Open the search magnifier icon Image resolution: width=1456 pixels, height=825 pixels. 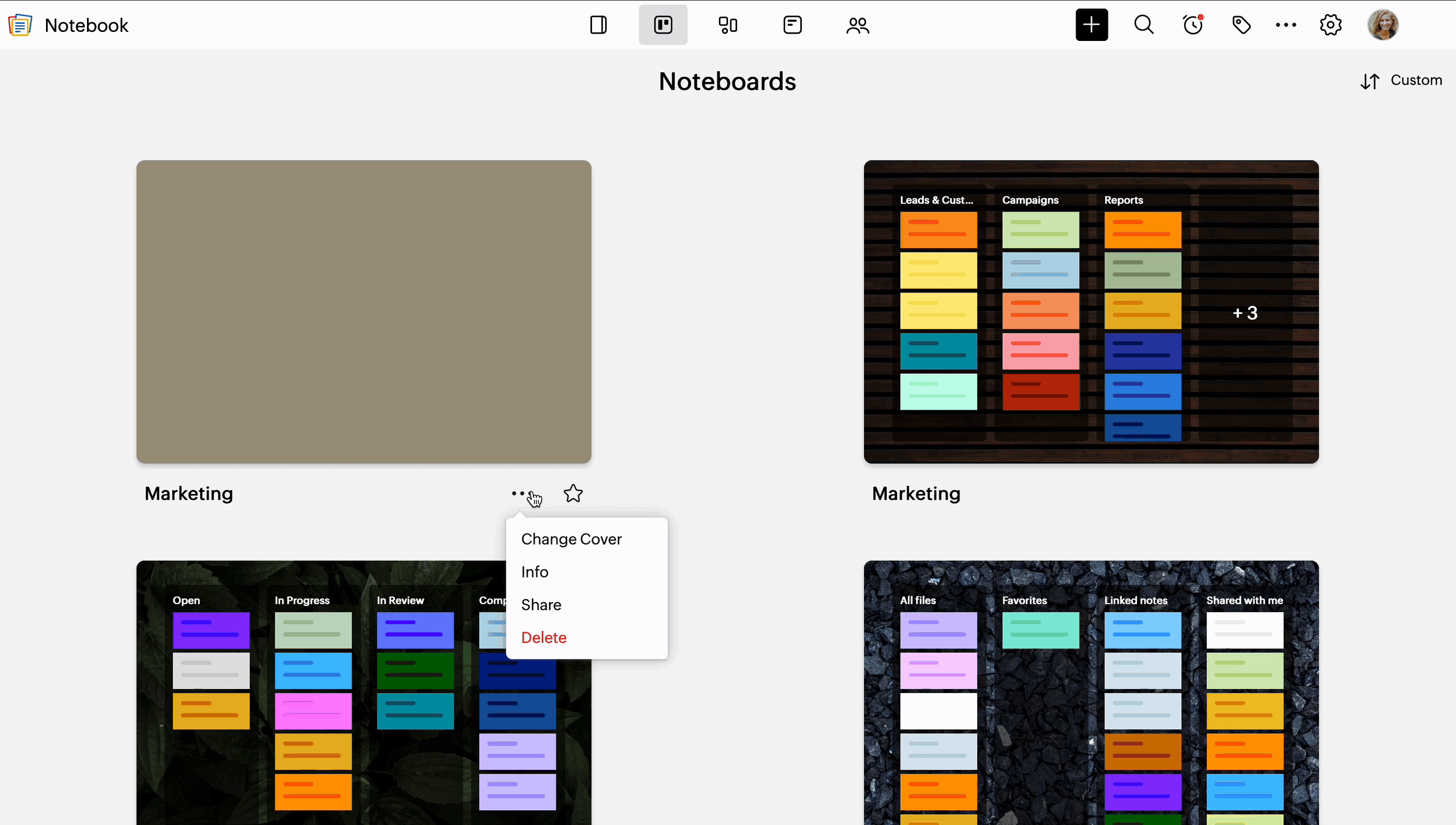point(1144,25)
